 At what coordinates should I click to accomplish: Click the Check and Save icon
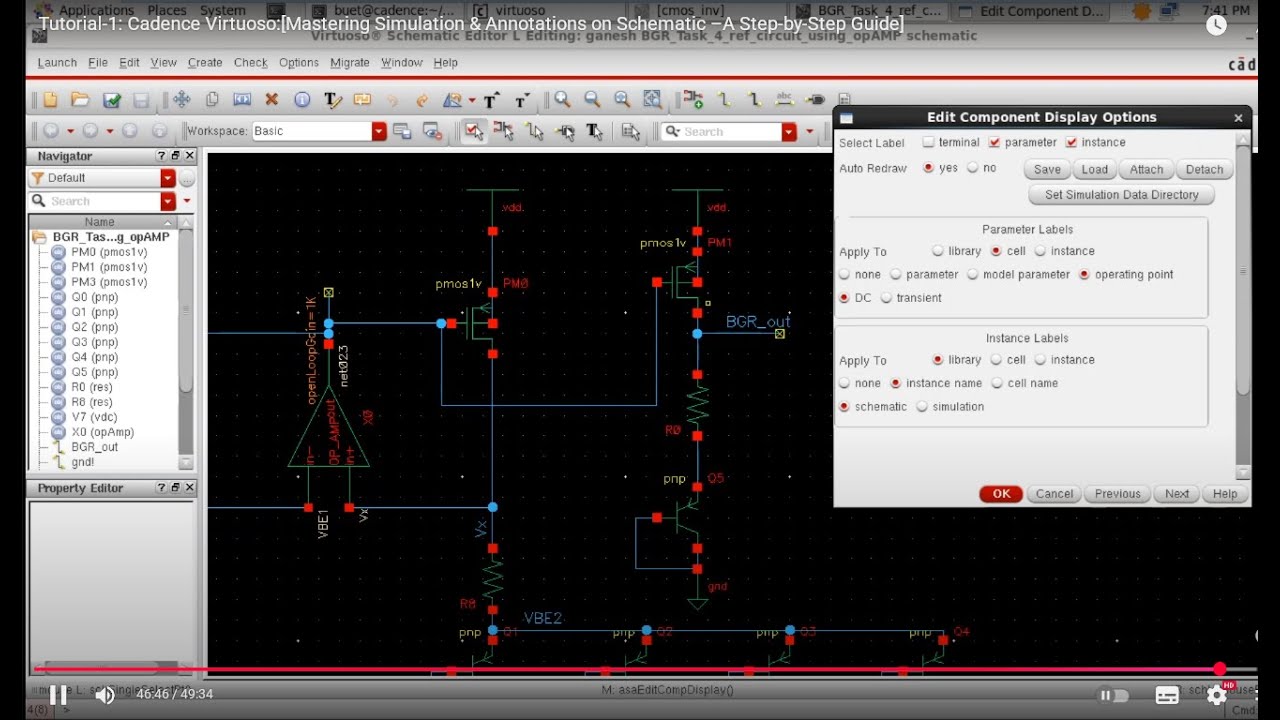click(x=111, y=100)
